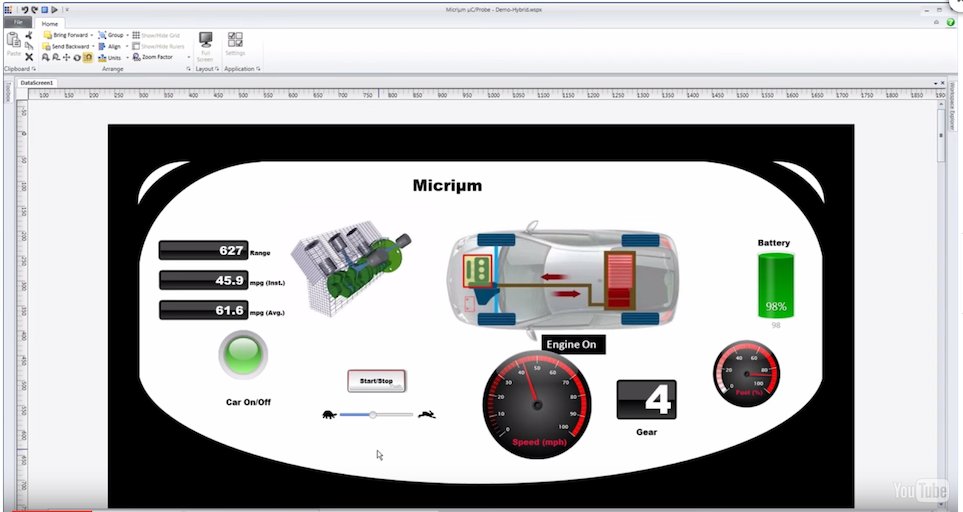The width and height of the screenshot is (963, 512).
Task: Click the zoom out magnifier icon
Action: [x=56, y=57]
